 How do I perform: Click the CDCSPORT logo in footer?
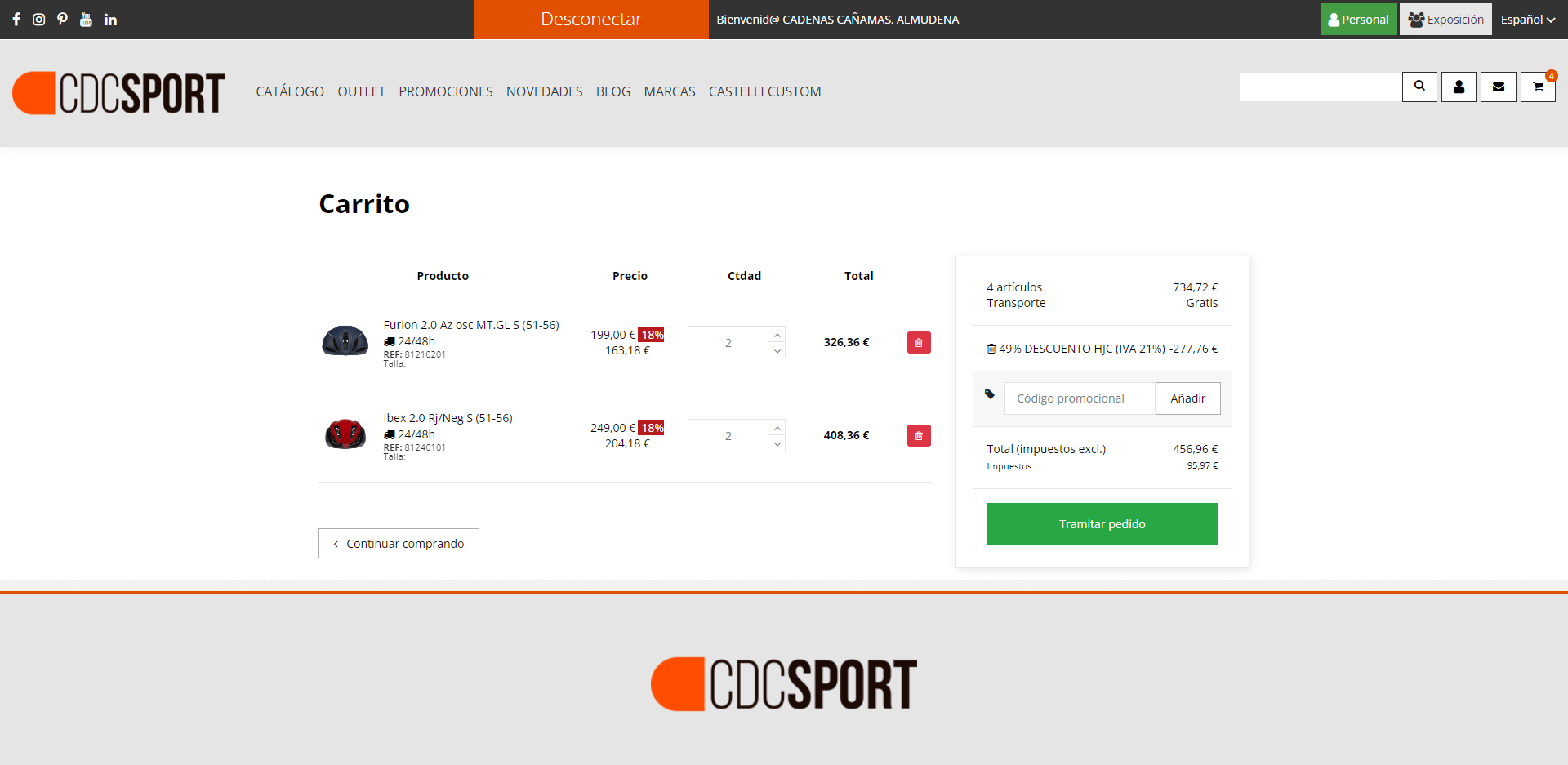784,684
